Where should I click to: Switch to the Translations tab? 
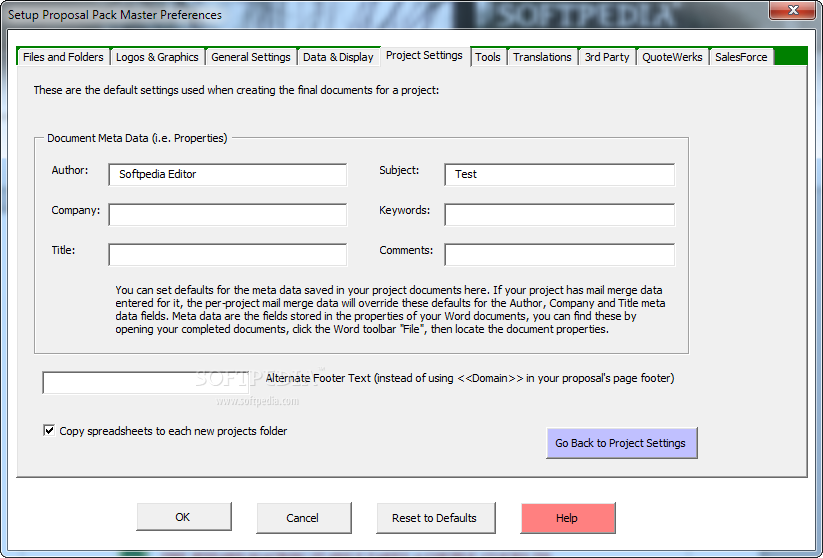[542, 57]
